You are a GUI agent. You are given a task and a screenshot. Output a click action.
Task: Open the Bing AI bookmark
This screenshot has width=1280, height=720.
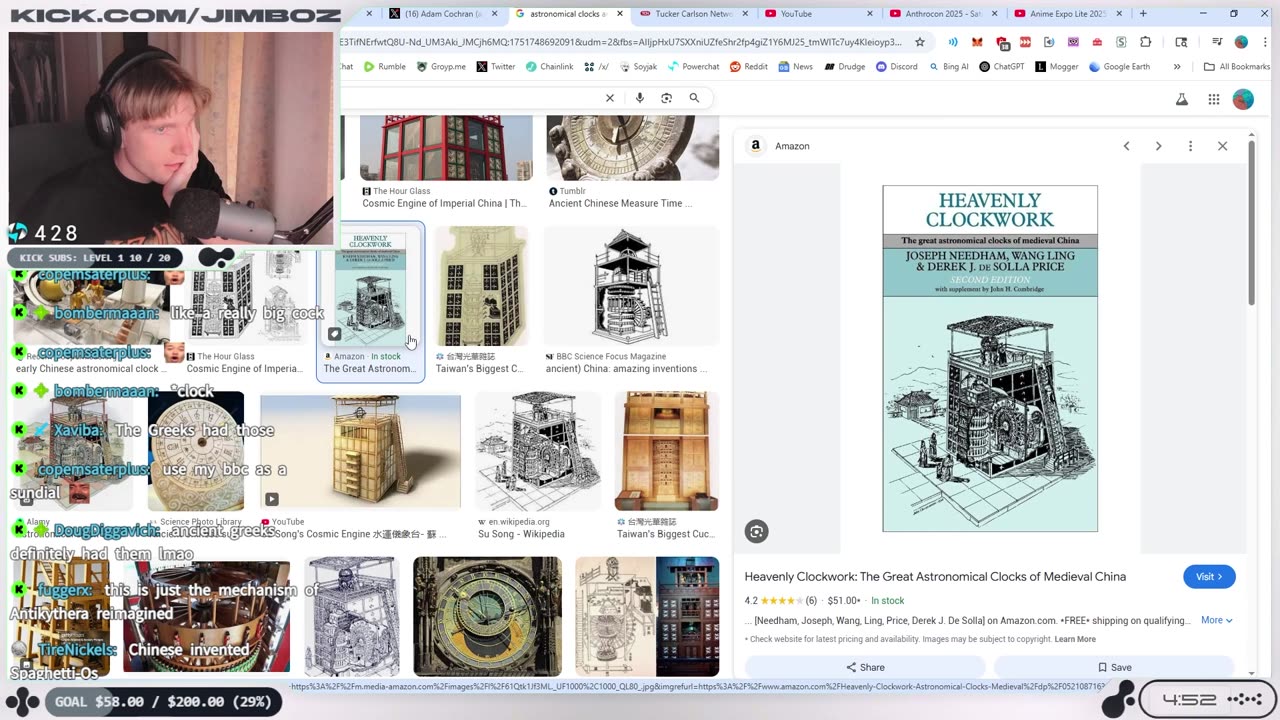click(x=948, y=67)
